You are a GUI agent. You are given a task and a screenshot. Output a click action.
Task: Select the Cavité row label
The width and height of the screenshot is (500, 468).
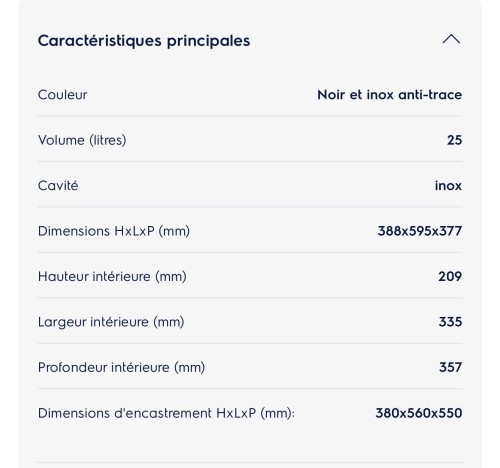pos(58,185)
